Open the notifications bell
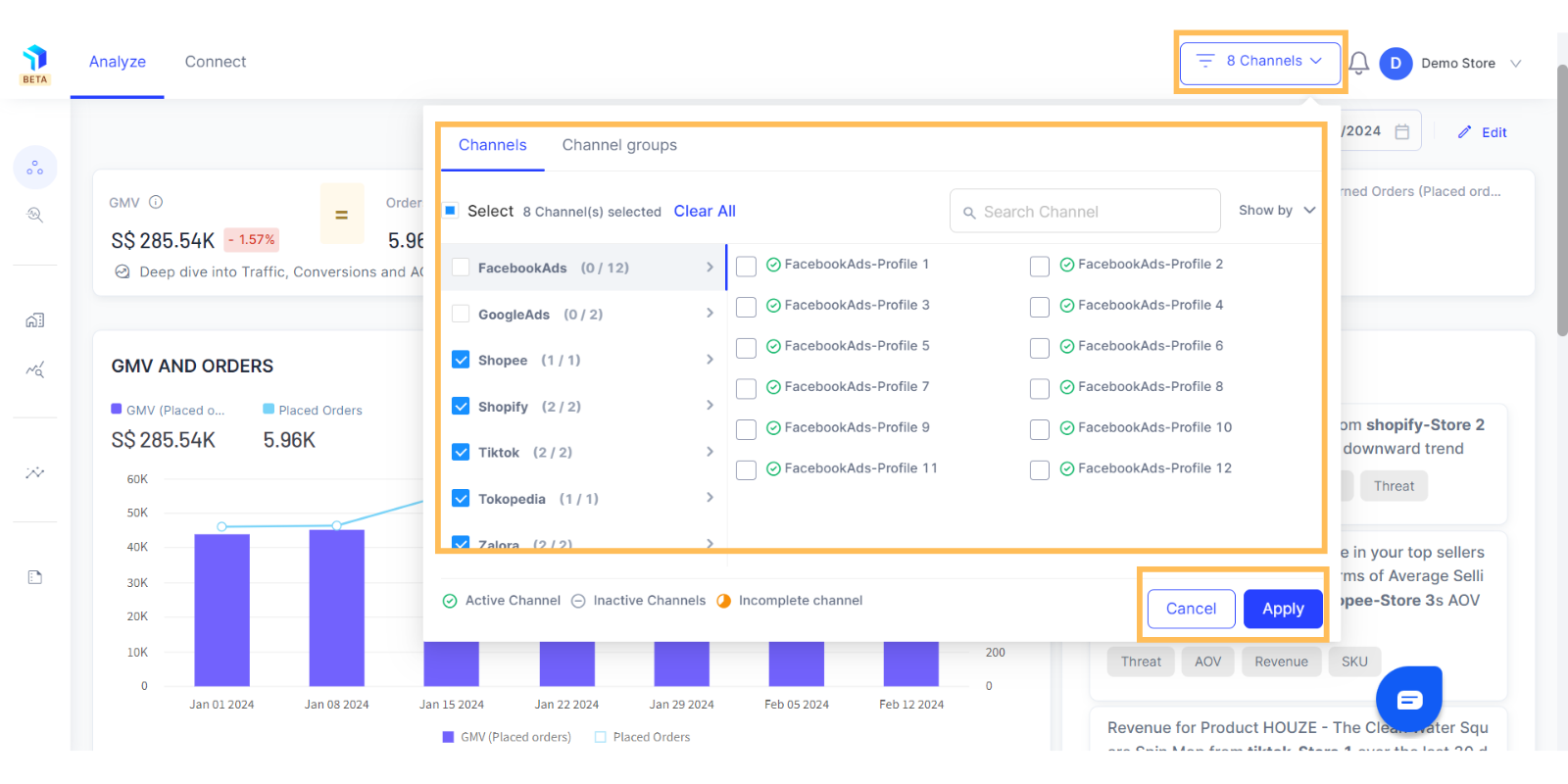This screenshot has height=784, width=1568. click(x=1358, y=64)
